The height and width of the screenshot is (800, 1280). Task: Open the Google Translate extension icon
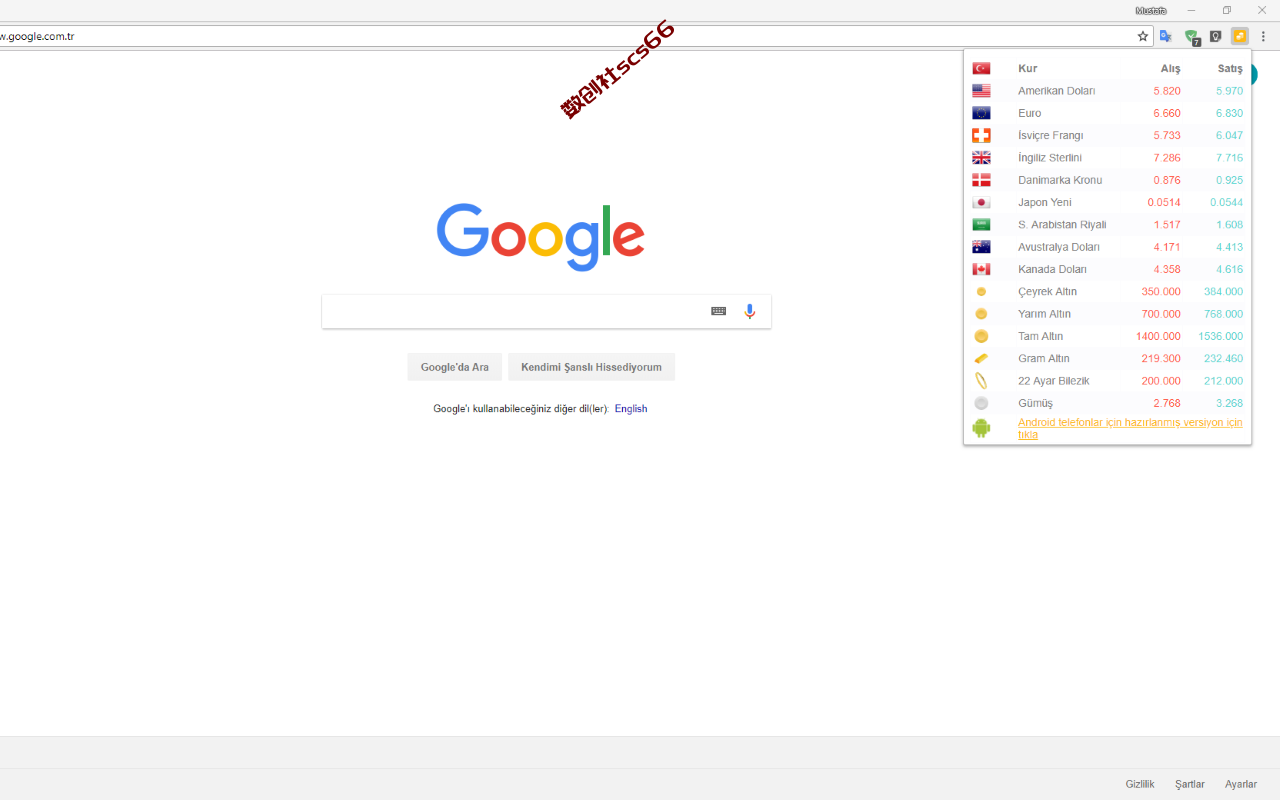[x=1166, y=36]
